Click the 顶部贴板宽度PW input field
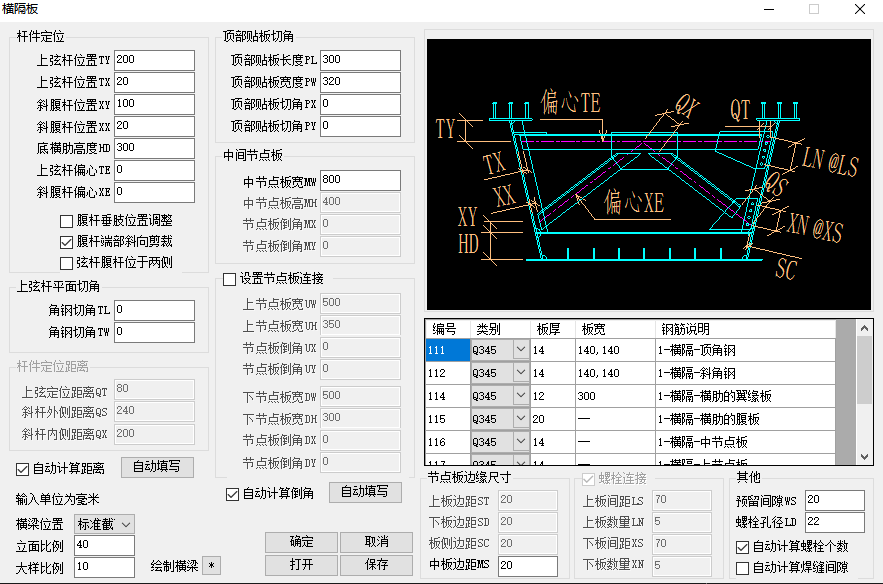Image resolution: width=883 pixels, height=584 pixels. pos(360,82)
